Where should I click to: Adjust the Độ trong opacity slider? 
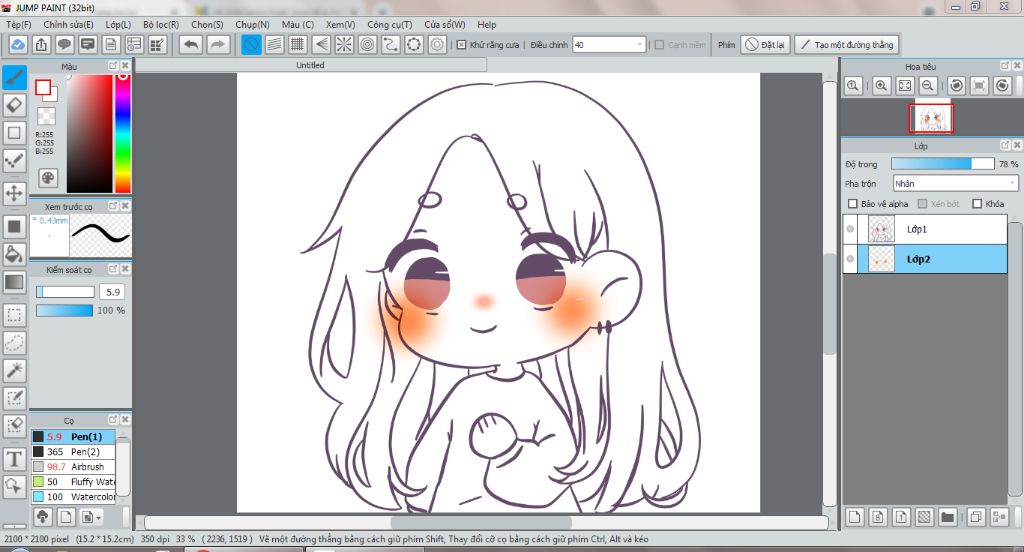tap(943, 164)
